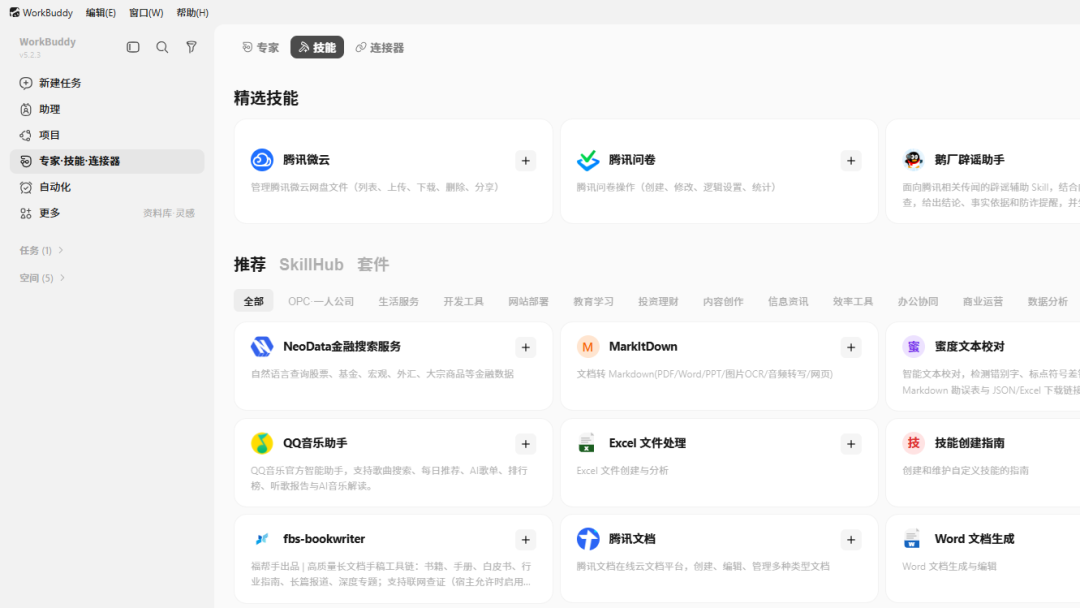Open the 资料库 link in sidebar
Image resolution: width=1080 pixels, height=608 pixels.
[x=157, y=213]
